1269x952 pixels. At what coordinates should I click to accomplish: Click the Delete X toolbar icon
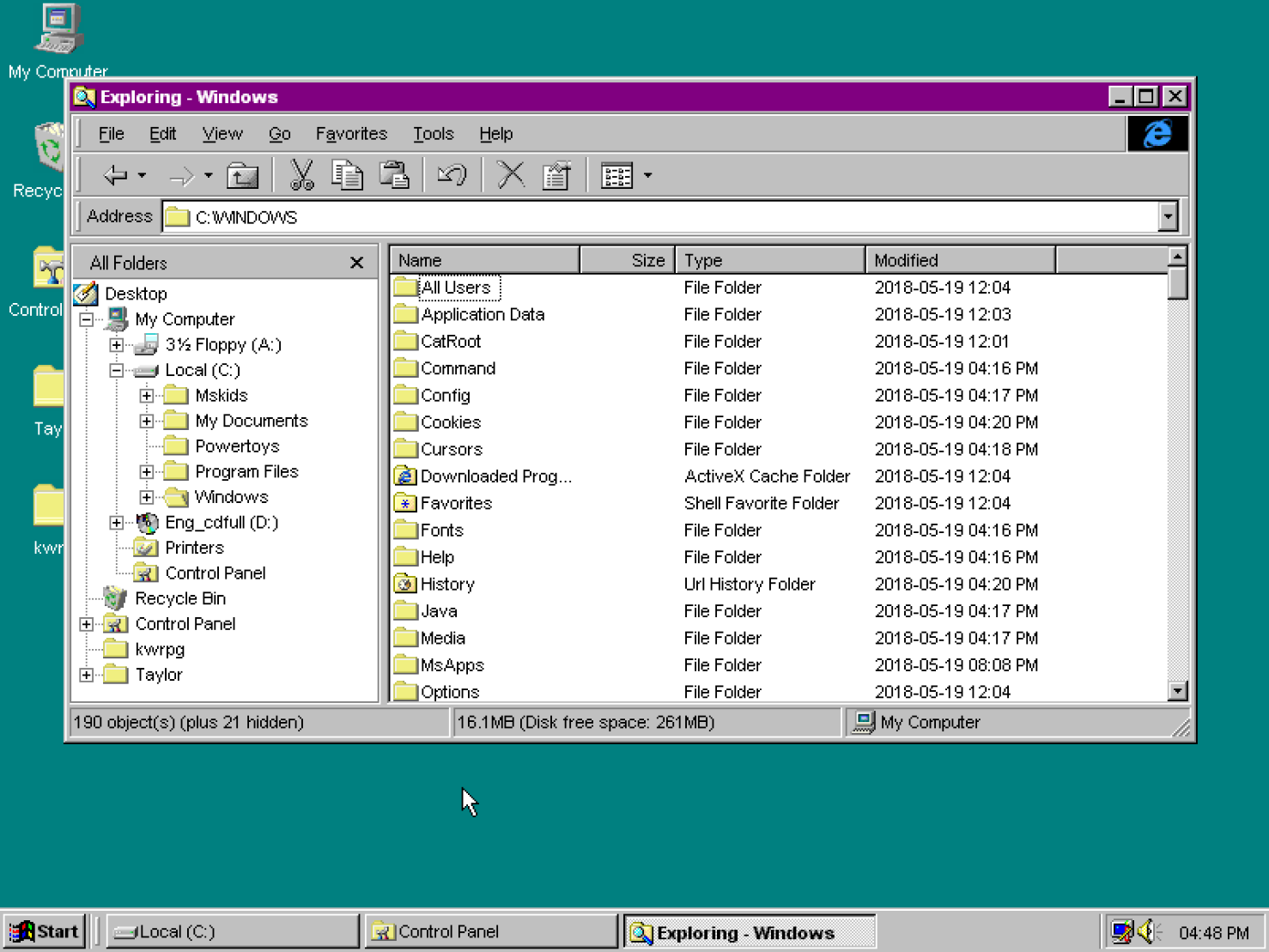(x=511, y=175)
